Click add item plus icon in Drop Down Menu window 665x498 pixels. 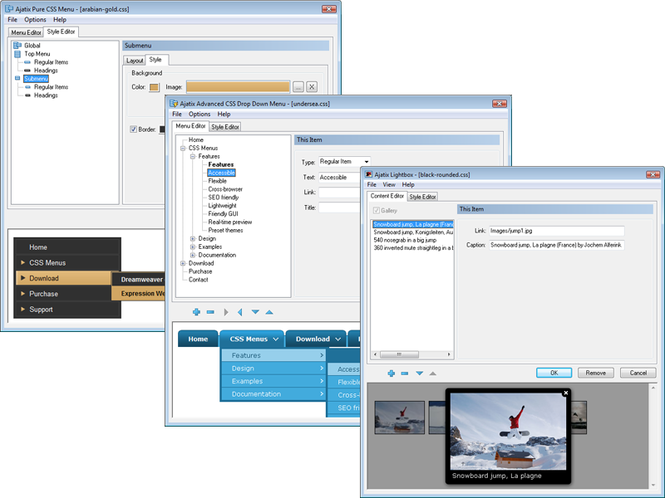pos(196,312)
